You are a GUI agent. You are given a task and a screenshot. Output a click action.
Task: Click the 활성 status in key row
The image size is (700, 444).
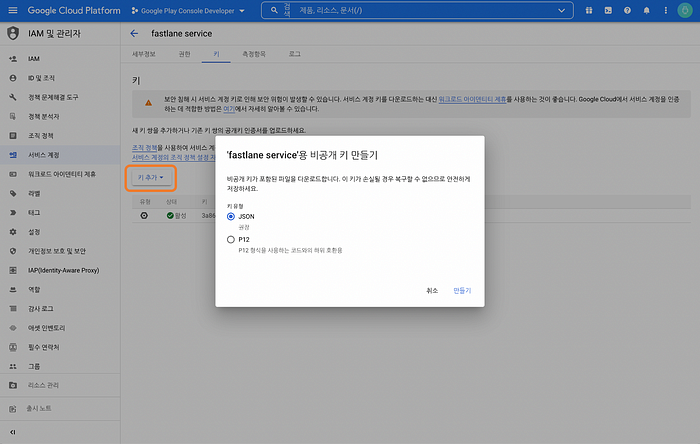pos(176,216)
